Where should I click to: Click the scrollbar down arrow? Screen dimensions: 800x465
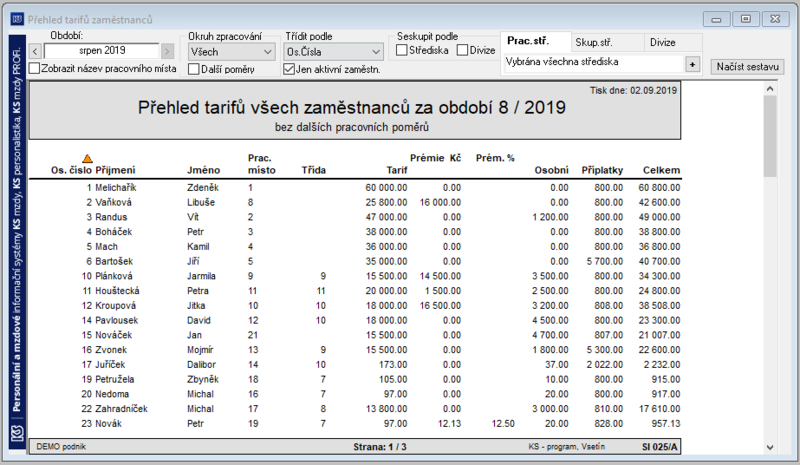[x=770, y=447]
